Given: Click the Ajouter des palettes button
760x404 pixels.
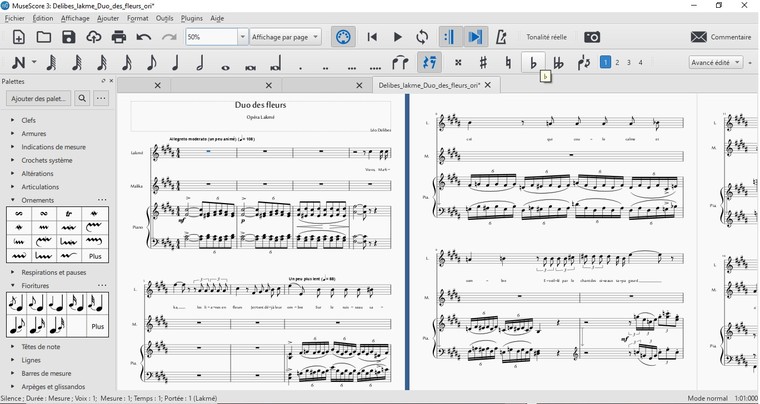Looking at the screenshot, I should click(38, 99).
